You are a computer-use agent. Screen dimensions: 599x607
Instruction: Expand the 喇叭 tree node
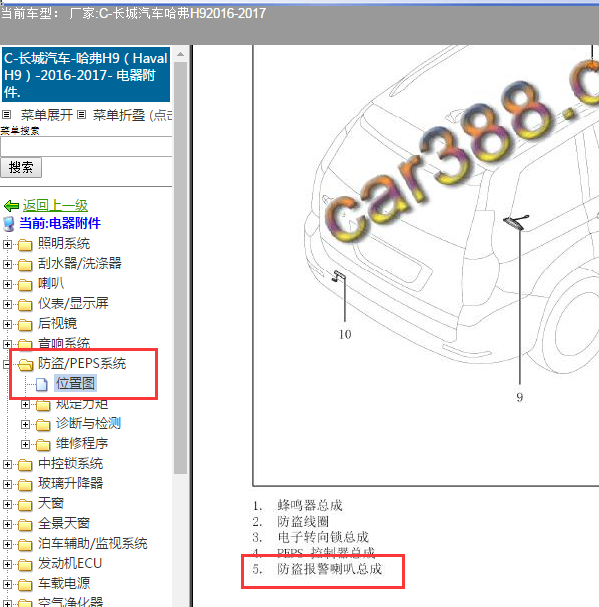click(x=7, y=285)
